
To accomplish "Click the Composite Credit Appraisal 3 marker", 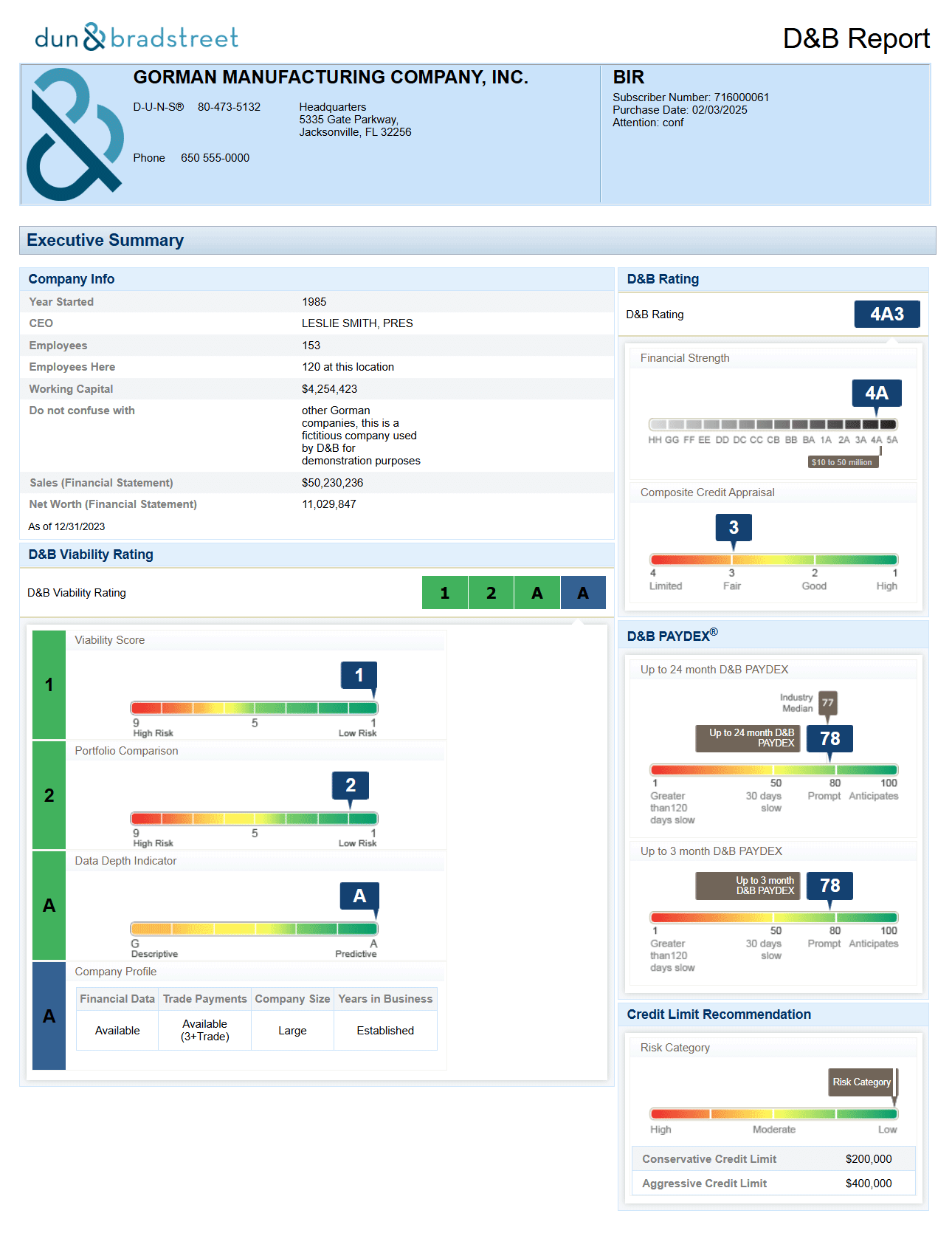I will point(734,527).
